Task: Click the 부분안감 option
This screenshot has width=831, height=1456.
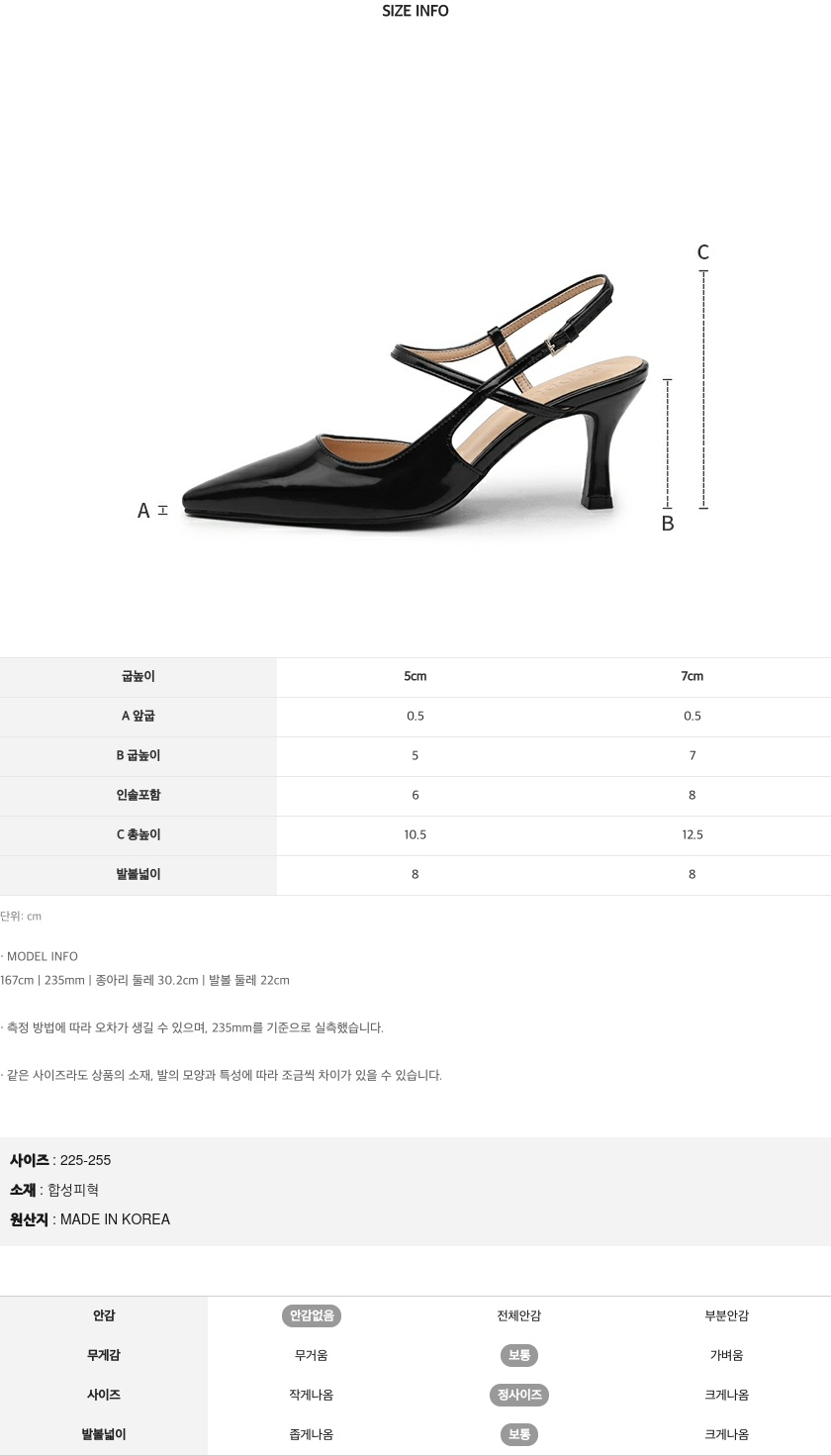Action: 727,1315
